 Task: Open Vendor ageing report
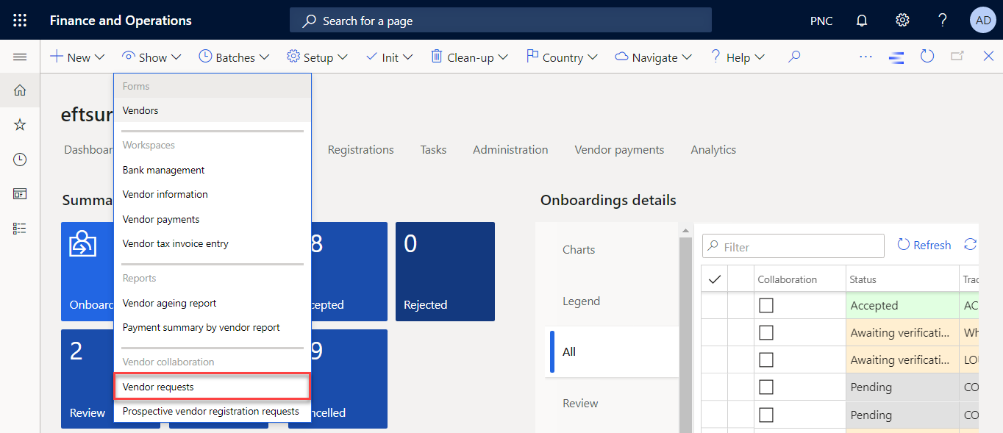tap(212, 303)
